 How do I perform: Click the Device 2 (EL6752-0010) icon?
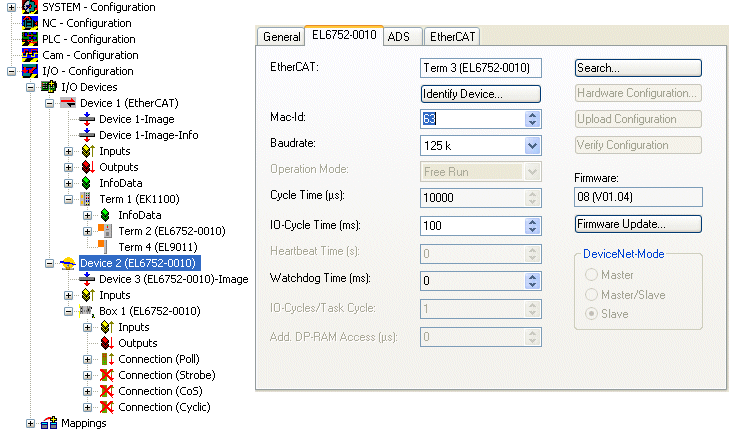(68, 263)
